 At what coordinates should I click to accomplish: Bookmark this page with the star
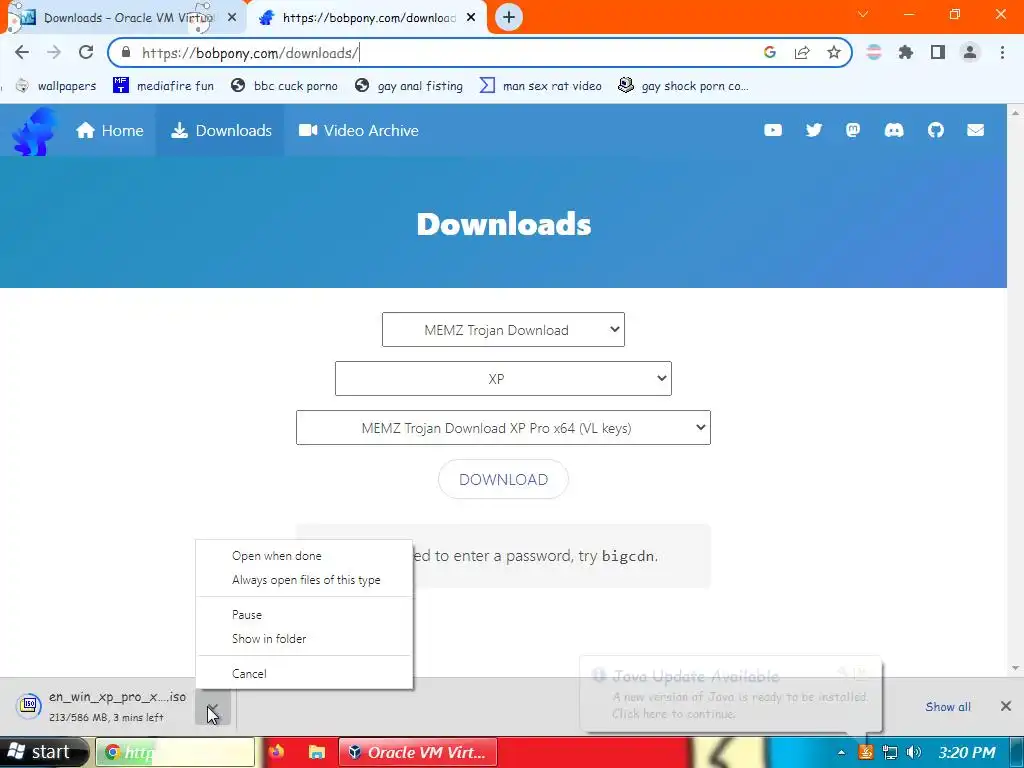(x=834, y=52)
